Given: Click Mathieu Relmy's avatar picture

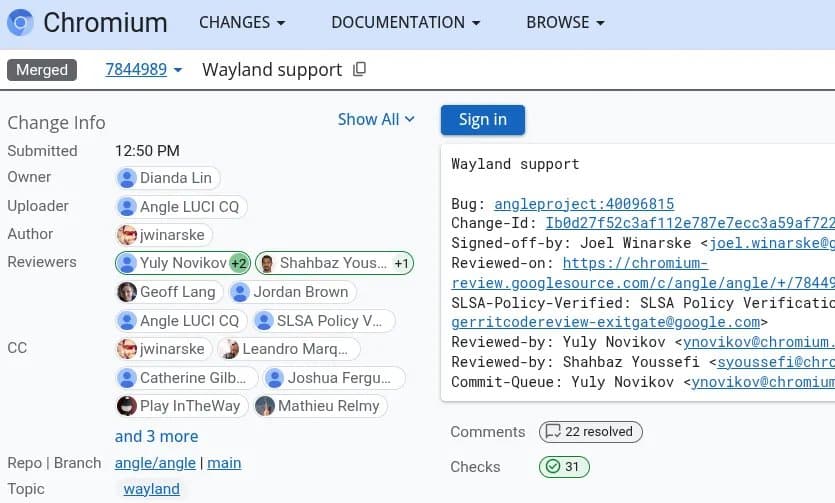Looking at the screenshot, I should click(265, 406).
